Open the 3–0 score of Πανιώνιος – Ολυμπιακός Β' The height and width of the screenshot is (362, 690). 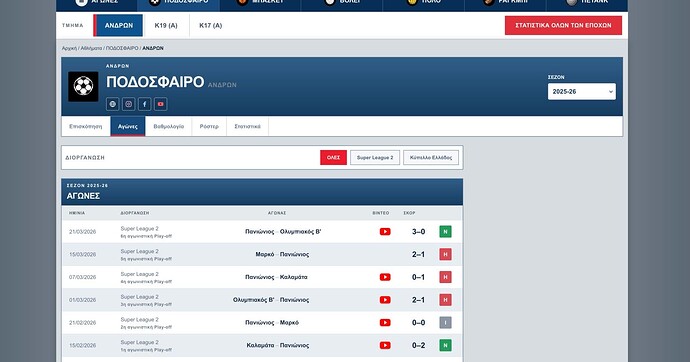coord(418,232)
